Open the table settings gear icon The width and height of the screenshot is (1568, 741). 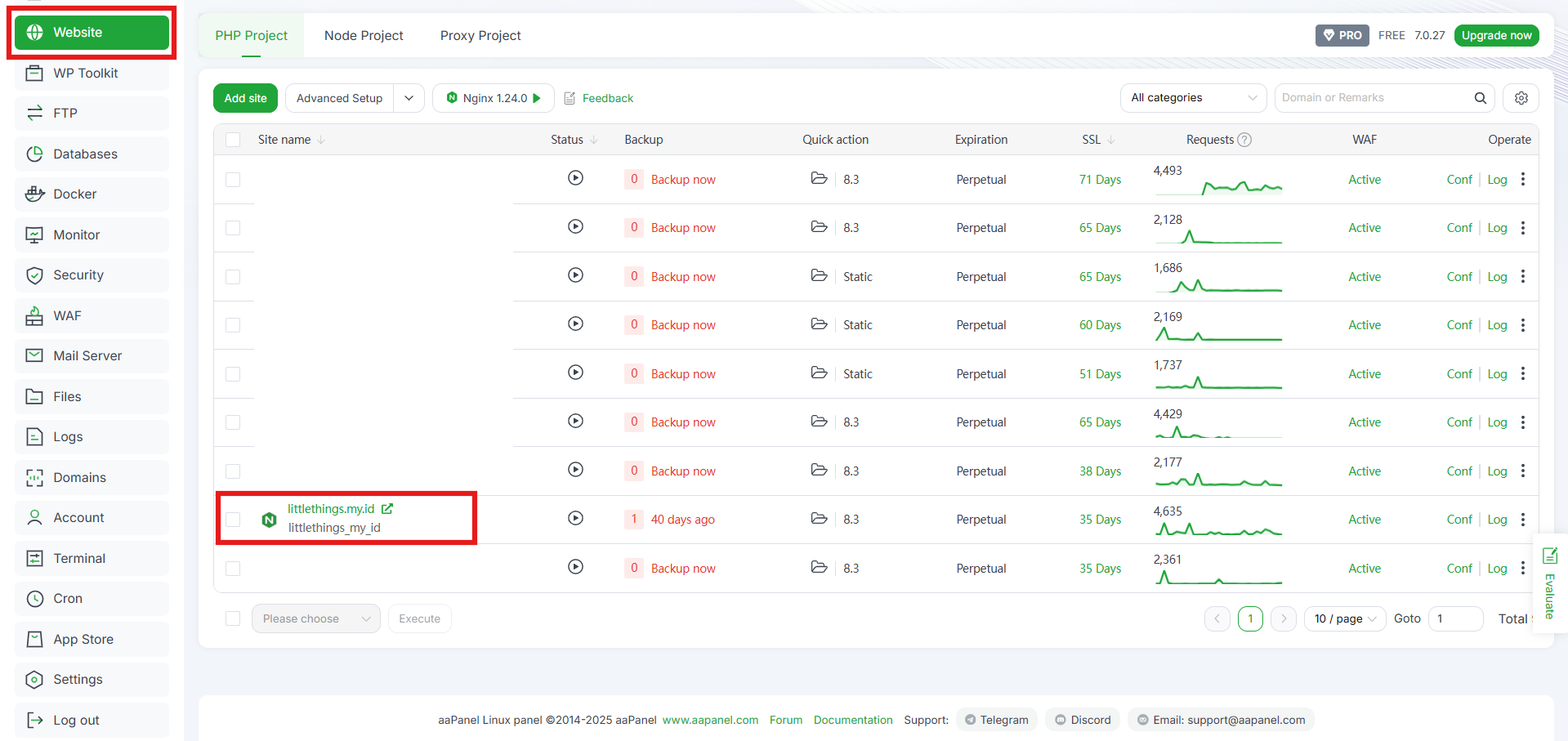(1521, 98)
